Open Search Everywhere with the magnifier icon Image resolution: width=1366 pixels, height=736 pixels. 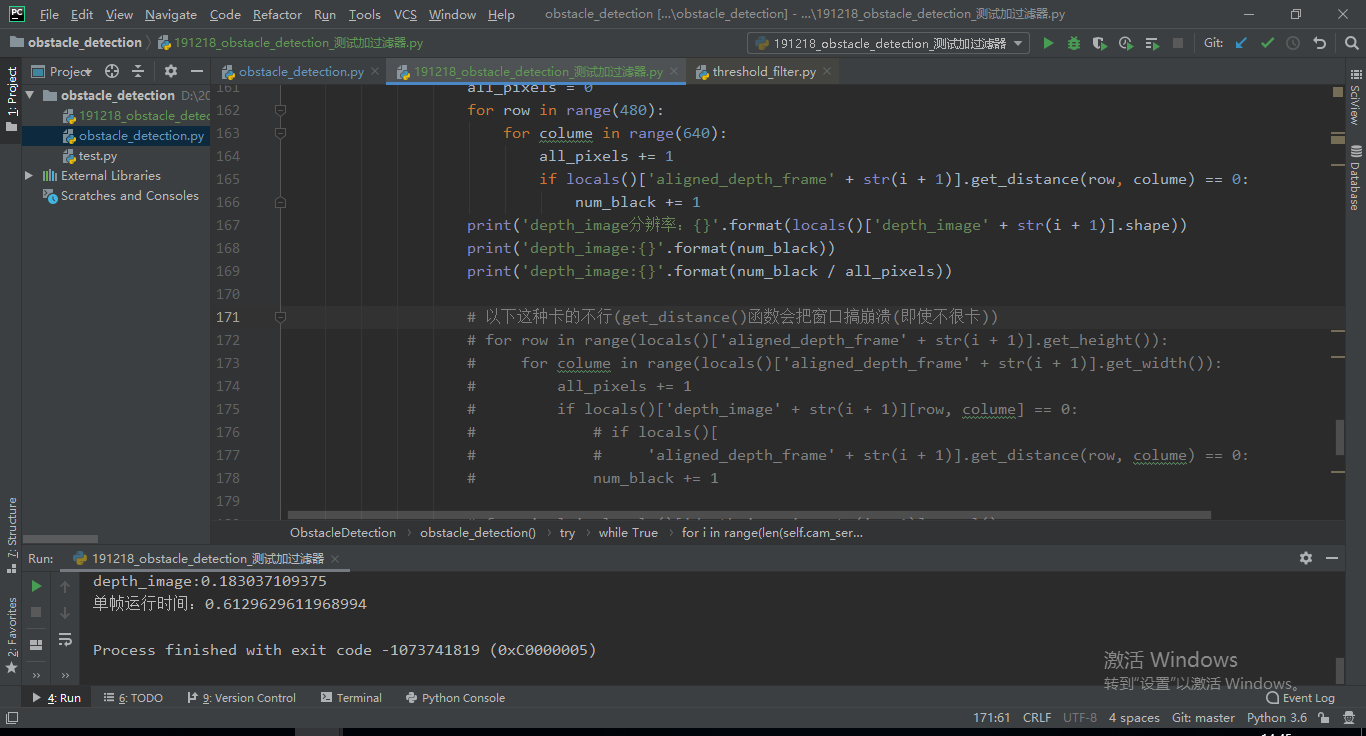1352,43
